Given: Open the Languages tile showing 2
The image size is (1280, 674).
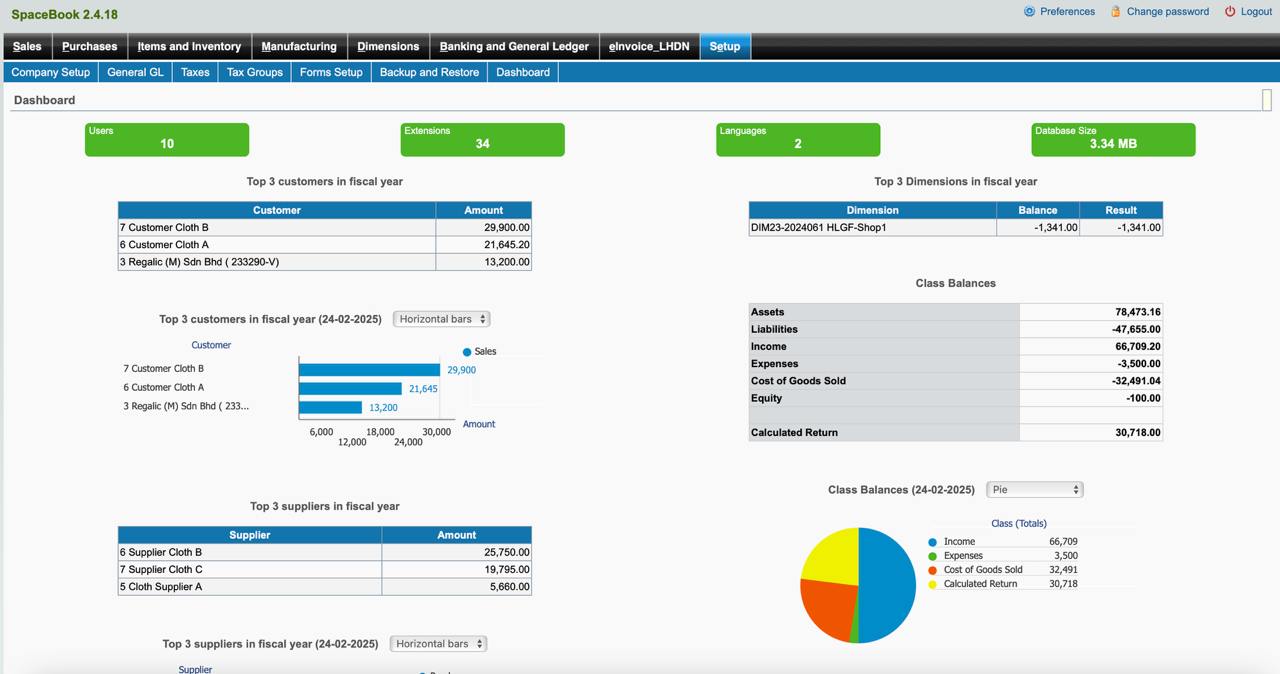Looking at the screenshot, I should click(x=797, y=139).
